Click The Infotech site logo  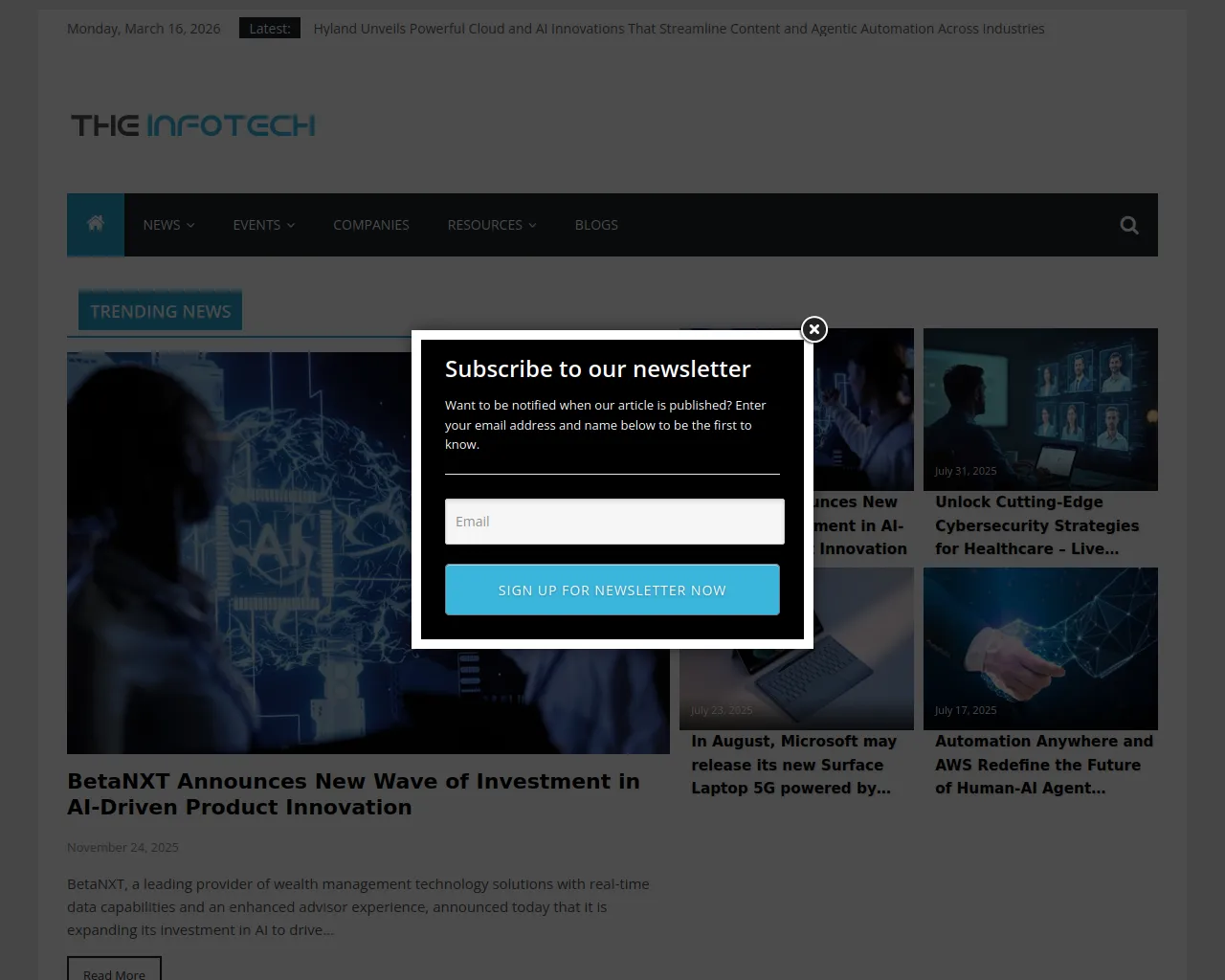192,125
